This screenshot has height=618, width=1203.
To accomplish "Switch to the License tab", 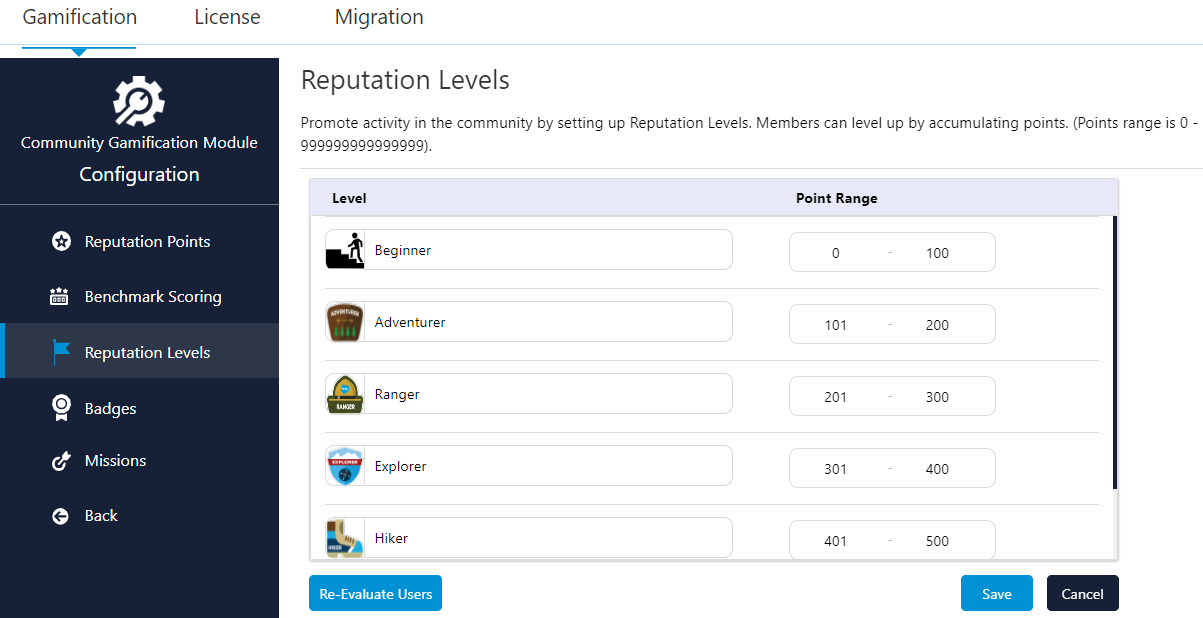I will (227, 18).
